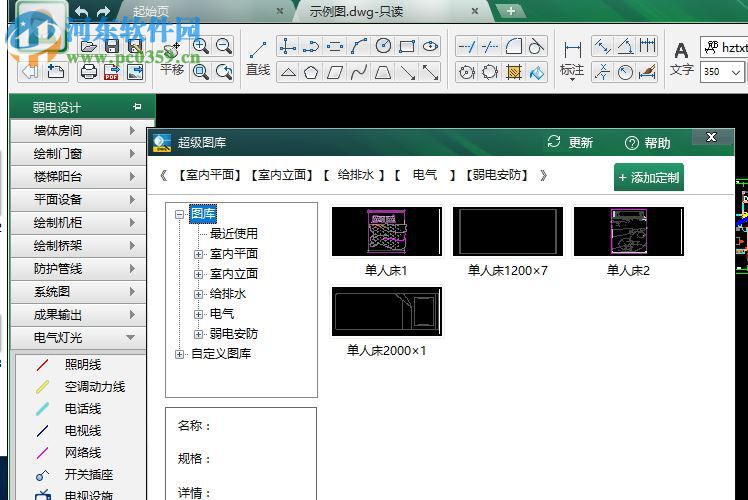Click the save floppy disk icon
Viewport: 748px width, 500px height.
click(112, 47)
